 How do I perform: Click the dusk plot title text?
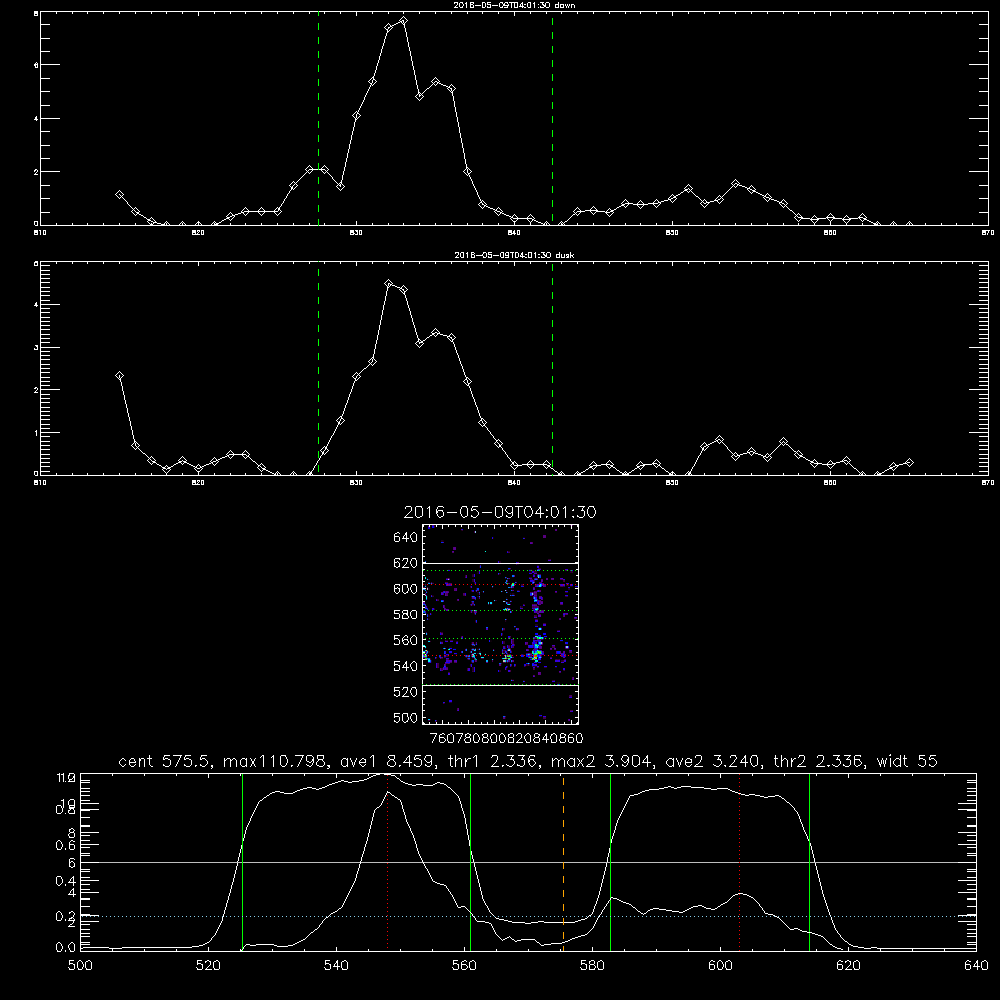[514, 255]
